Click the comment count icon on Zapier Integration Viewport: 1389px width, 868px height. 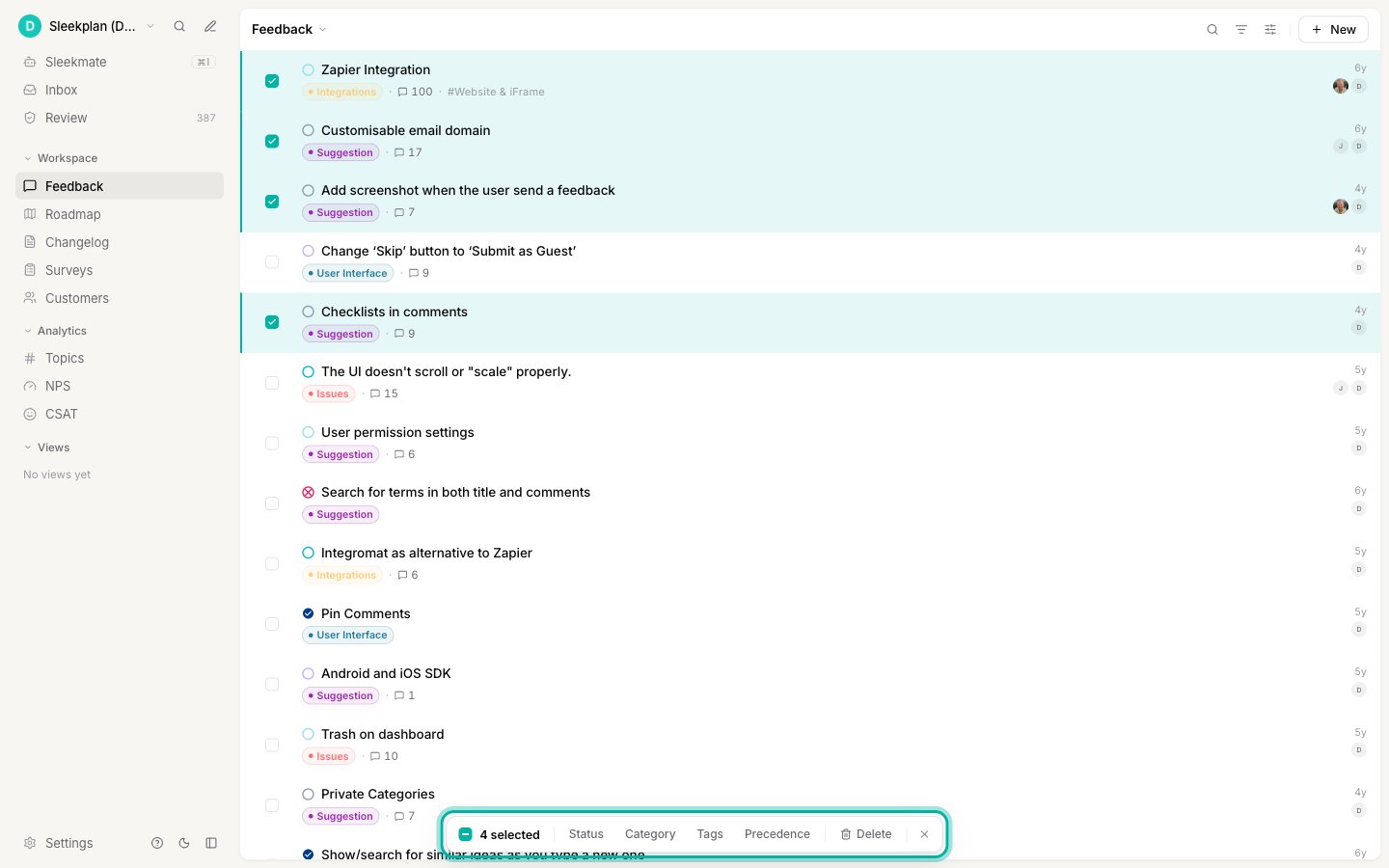[x=403, y=92]
